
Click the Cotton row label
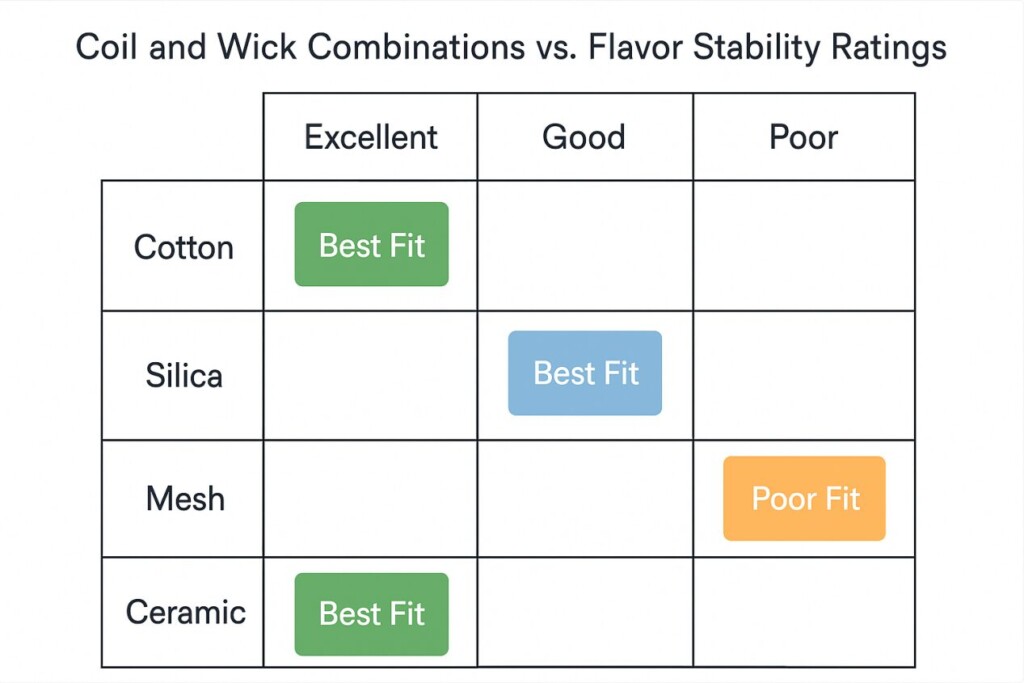183,246
